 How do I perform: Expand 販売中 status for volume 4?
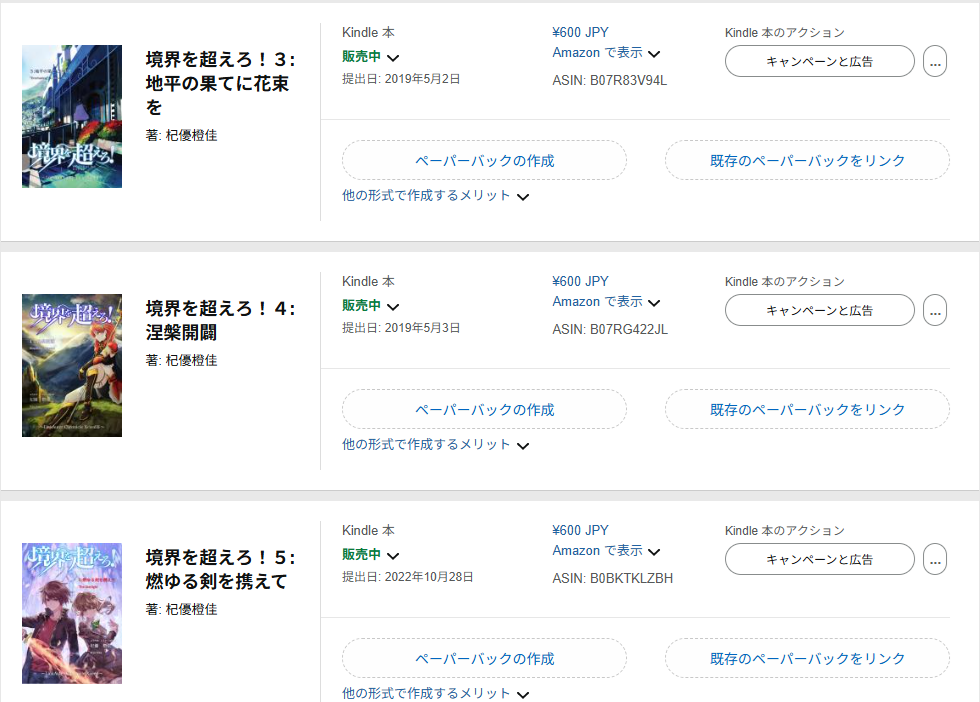tap(371, 306)
